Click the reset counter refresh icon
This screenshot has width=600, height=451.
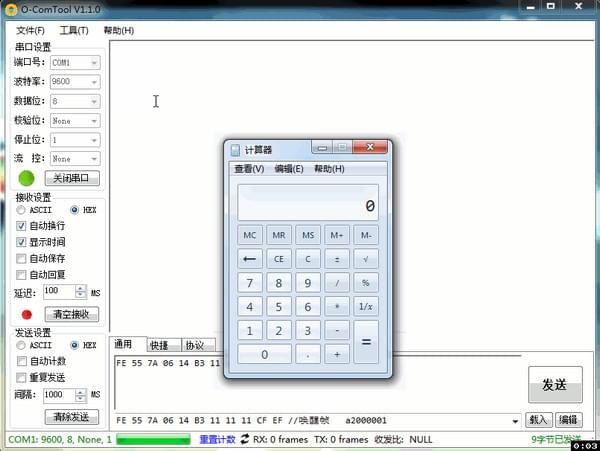(x=245, y=439)
